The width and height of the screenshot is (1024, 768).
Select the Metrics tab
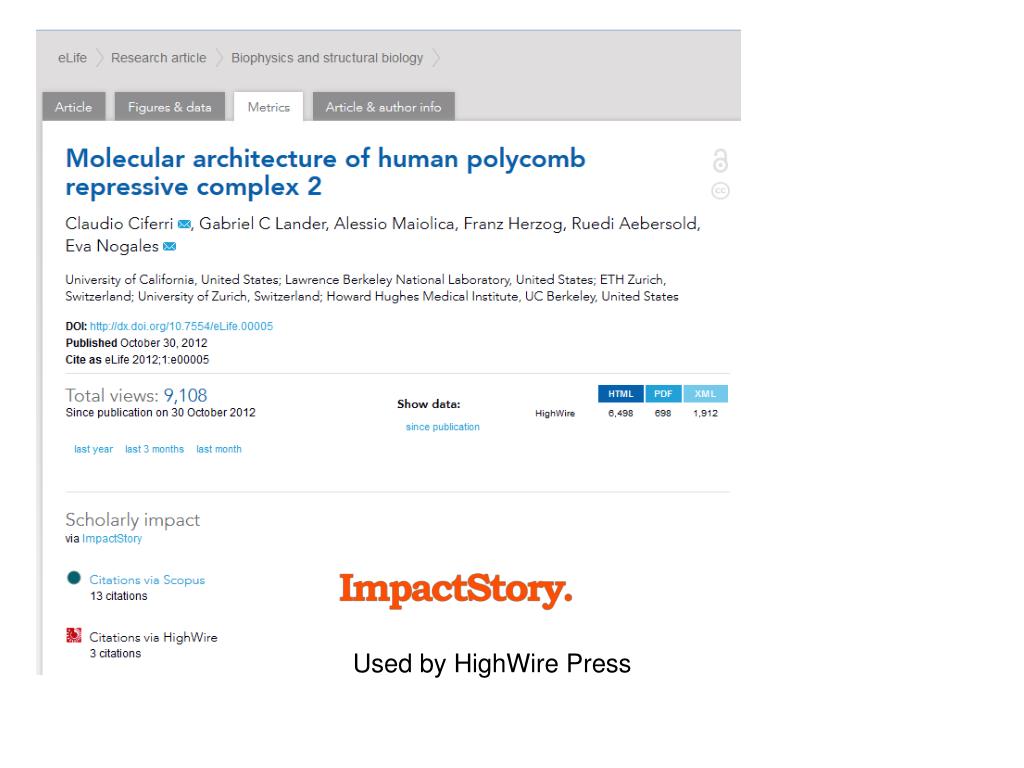(x=268, y=106)
